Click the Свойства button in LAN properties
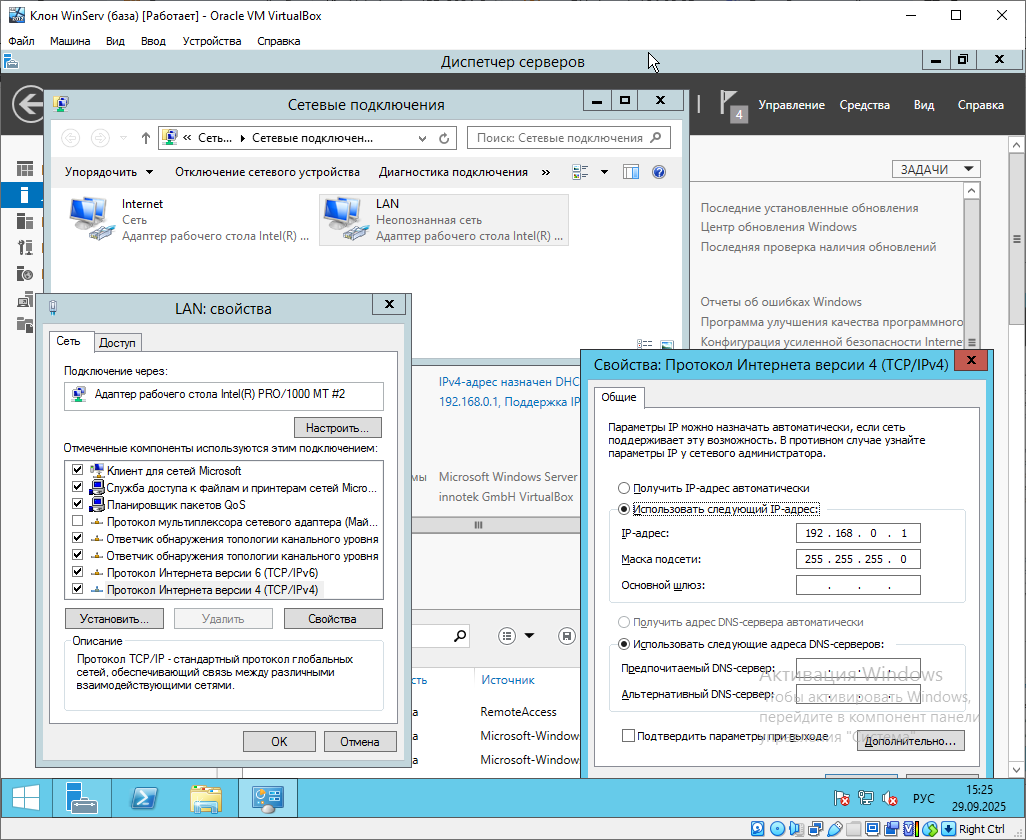Screen dimensions: 1026x840 pos(333,619)
